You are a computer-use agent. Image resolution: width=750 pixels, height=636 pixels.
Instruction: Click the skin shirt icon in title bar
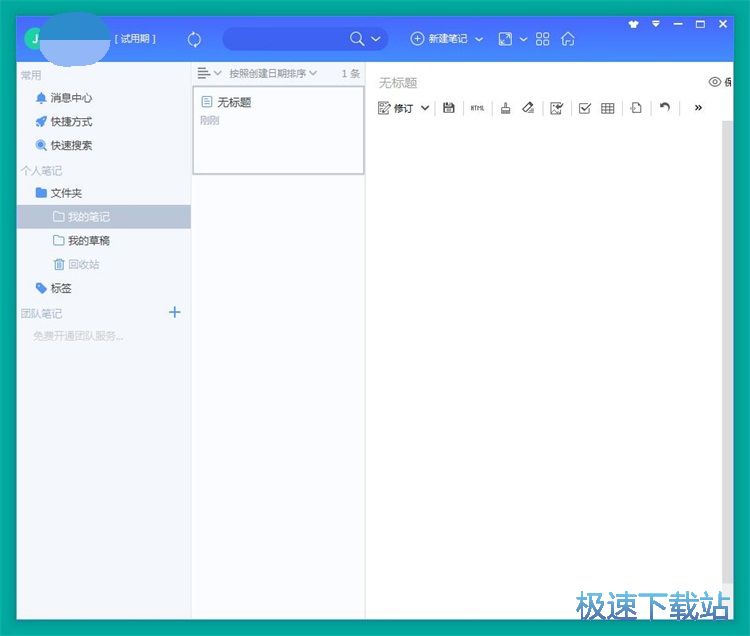634,24
